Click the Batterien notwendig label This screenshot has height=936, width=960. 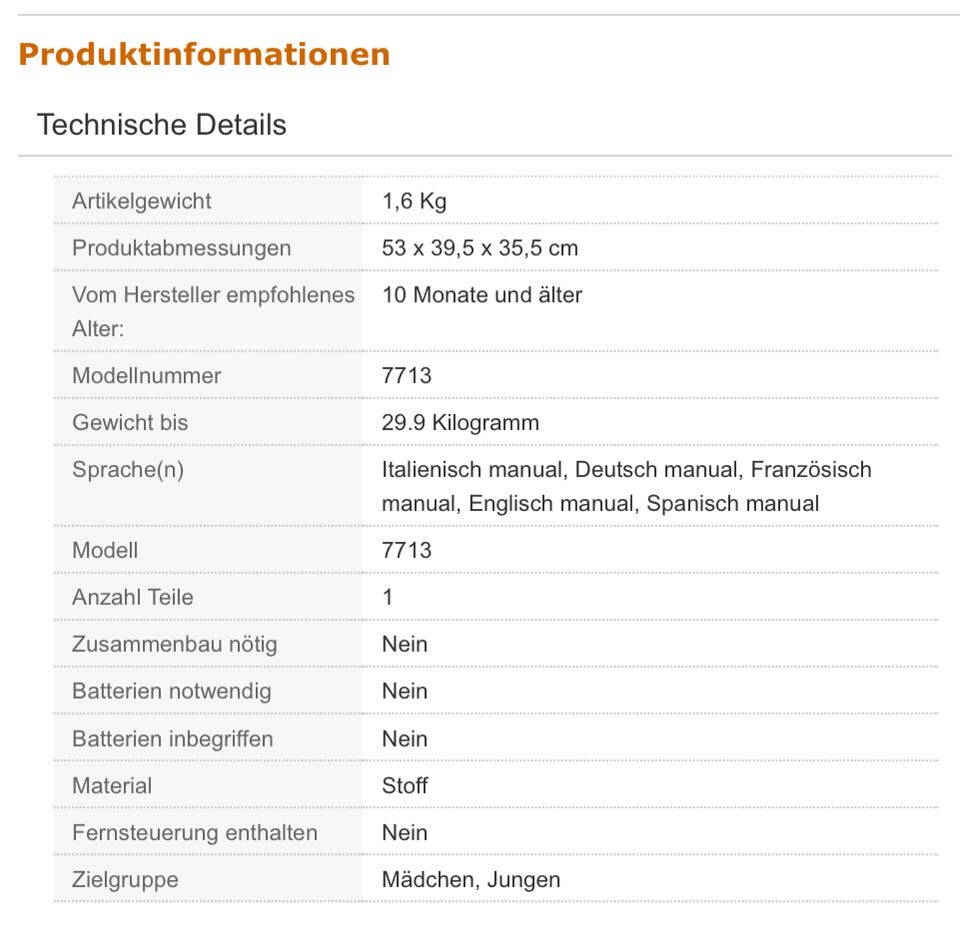[x=171, y=692]
